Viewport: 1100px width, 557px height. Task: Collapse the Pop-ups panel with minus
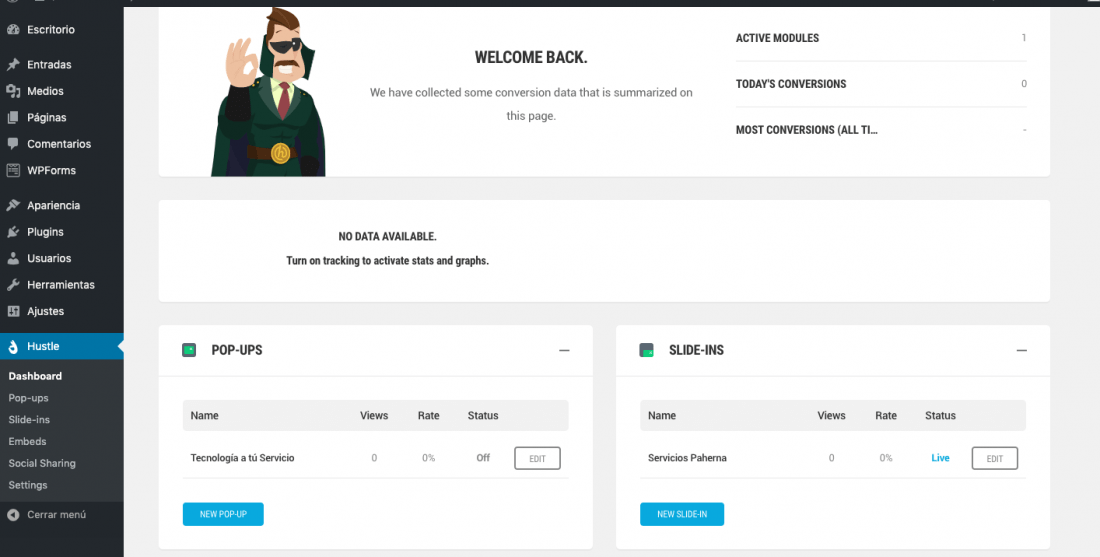pos(564,350)
